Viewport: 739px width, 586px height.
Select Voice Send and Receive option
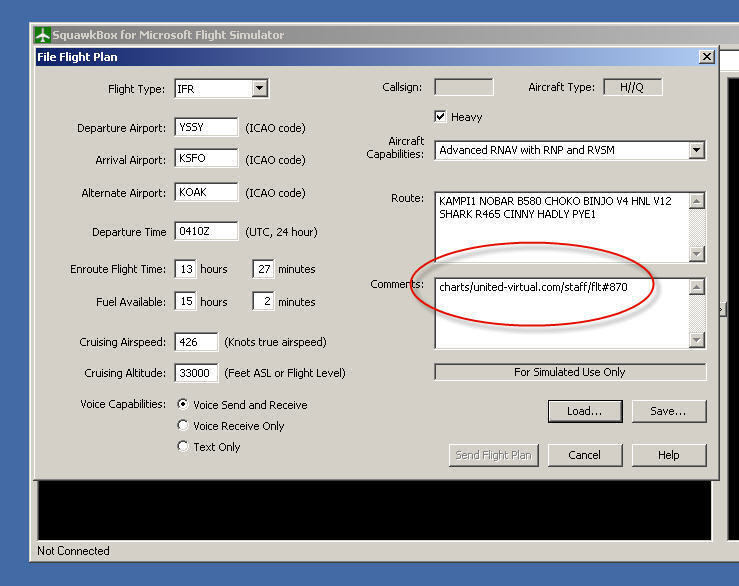(x=183, y=404)
